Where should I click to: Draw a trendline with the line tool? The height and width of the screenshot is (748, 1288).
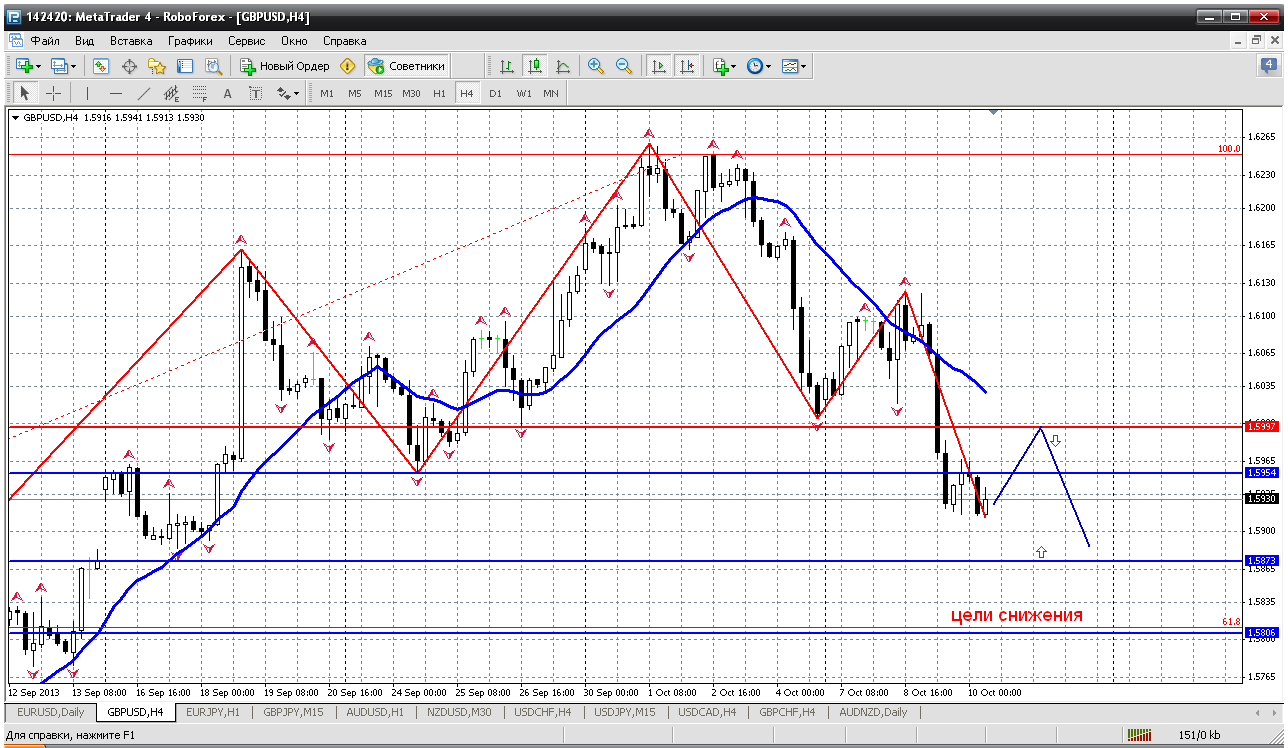click(x=143, y=93)
